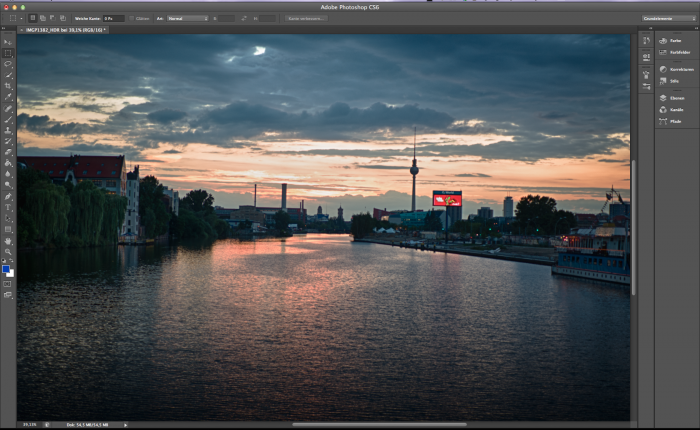Toggle Quick Mask mode

[x=8, y=284]
